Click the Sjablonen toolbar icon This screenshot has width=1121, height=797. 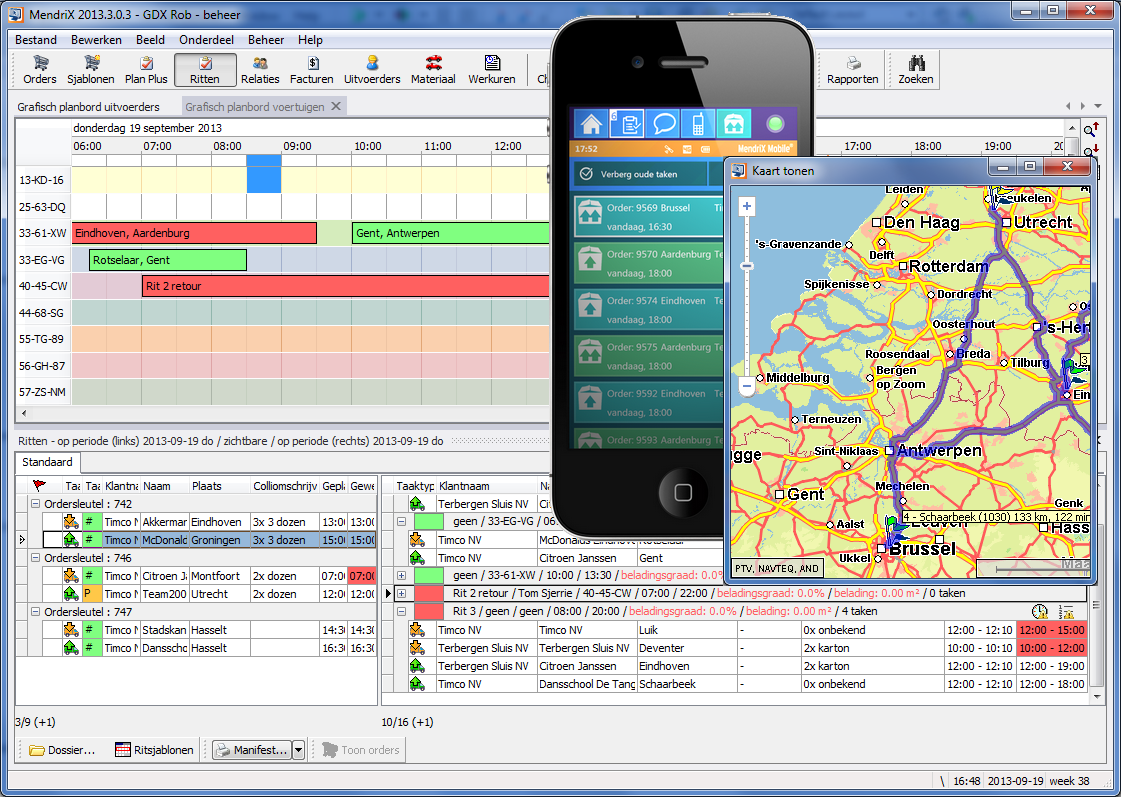(91, 70)
